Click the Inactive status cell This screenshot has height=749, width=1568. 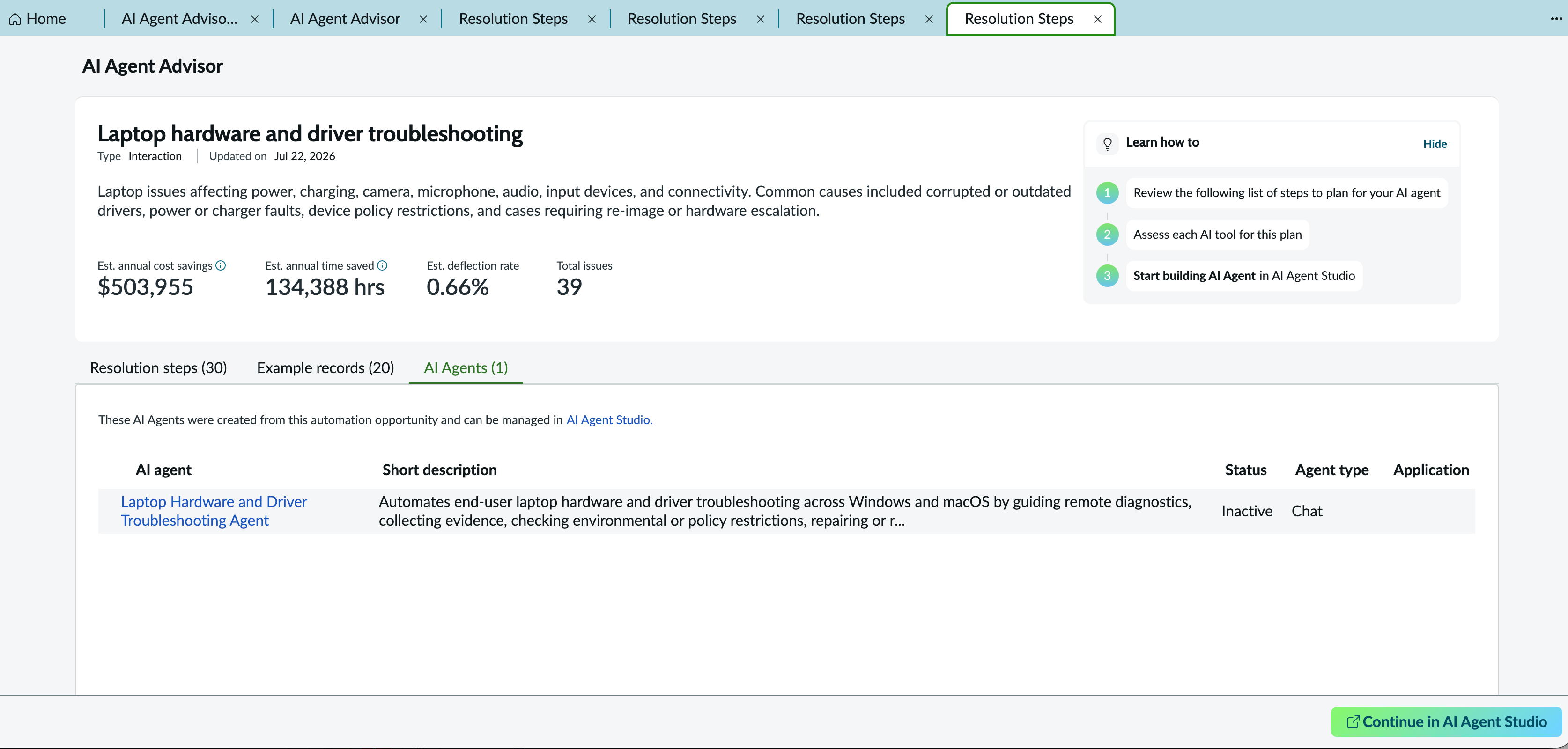pyautogui.click(x=1247, y=511)
